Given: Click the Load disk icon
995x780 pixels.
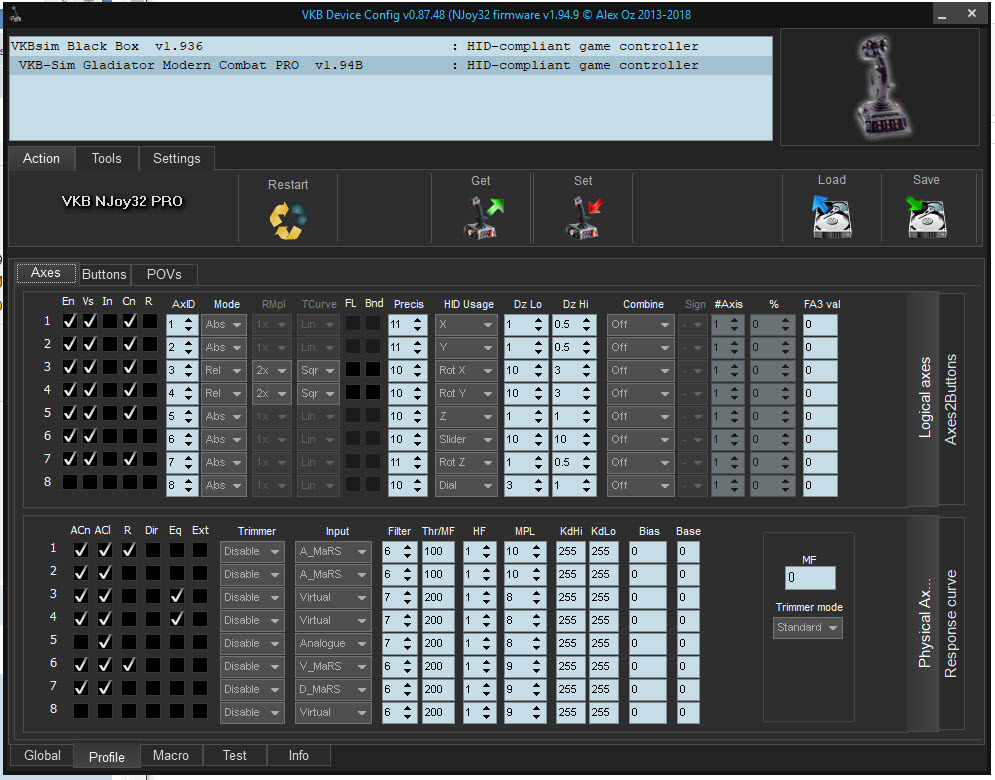Looking at the screenshot, I should (831, 217).
